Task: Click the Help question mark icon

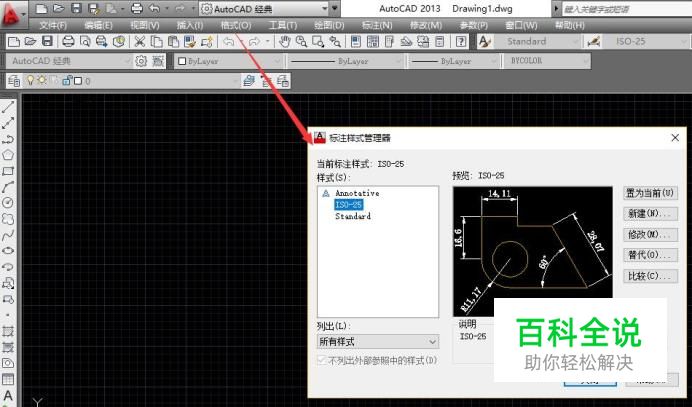Action: pos(461,42)
